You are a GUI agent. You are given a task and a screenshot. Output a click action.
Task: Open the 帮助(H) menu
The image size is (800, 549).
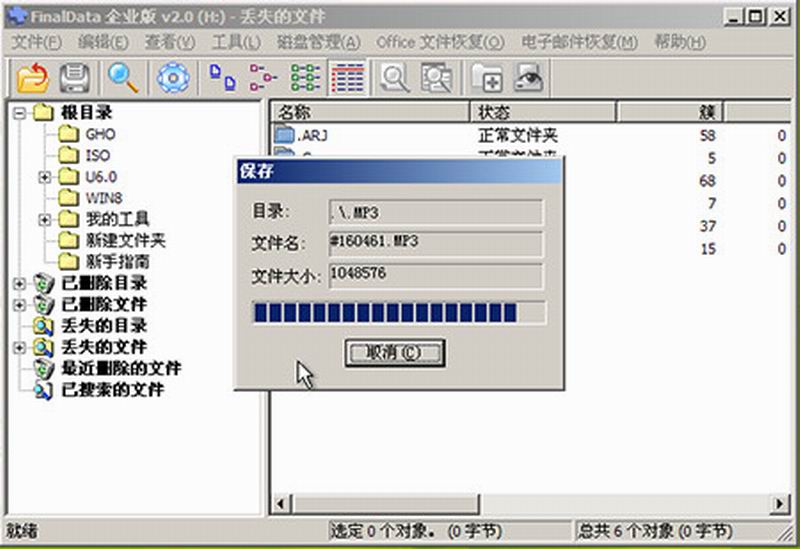680,42
